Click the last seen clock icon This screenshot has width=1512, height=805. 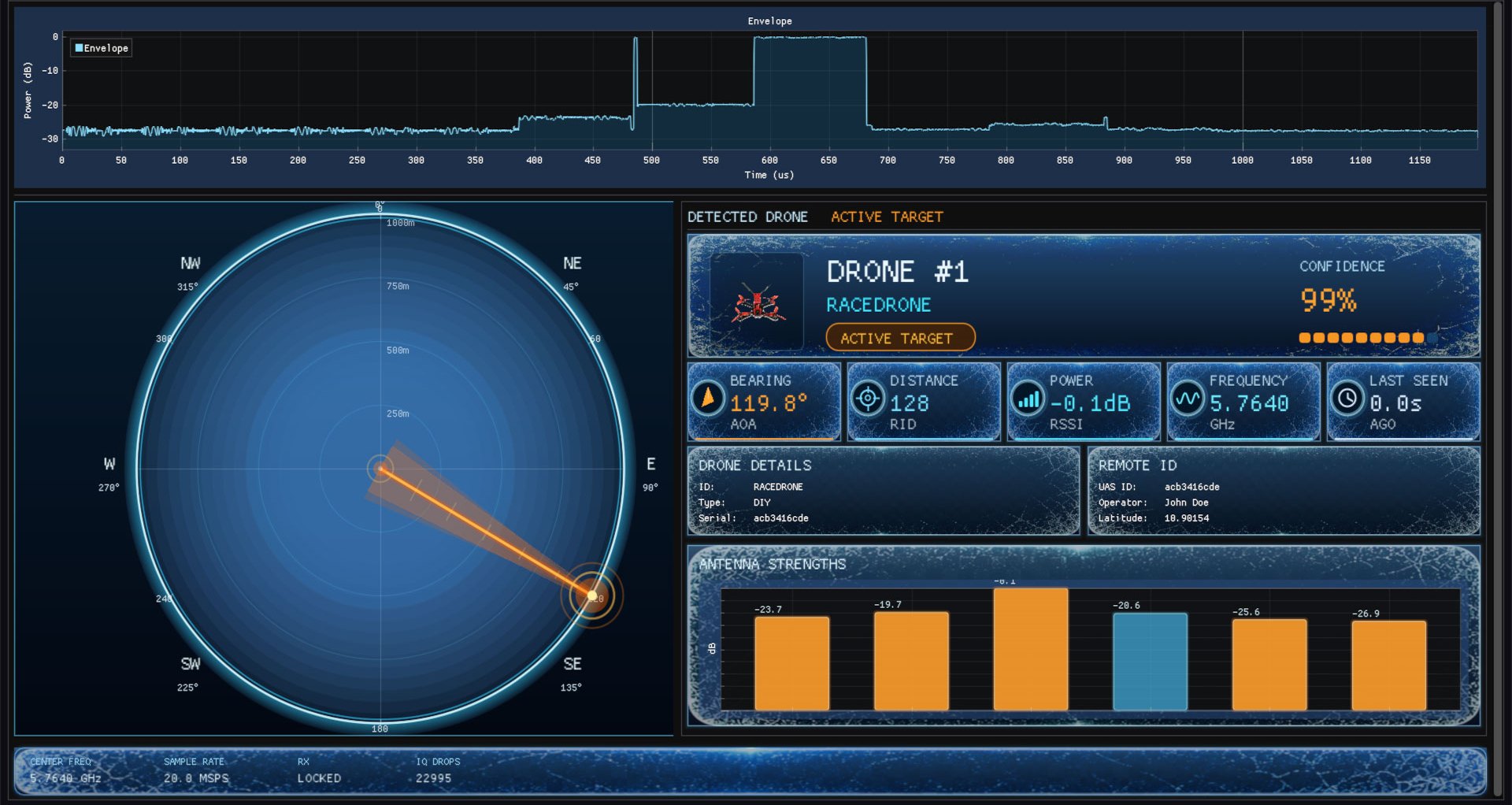coord(1347,399)
